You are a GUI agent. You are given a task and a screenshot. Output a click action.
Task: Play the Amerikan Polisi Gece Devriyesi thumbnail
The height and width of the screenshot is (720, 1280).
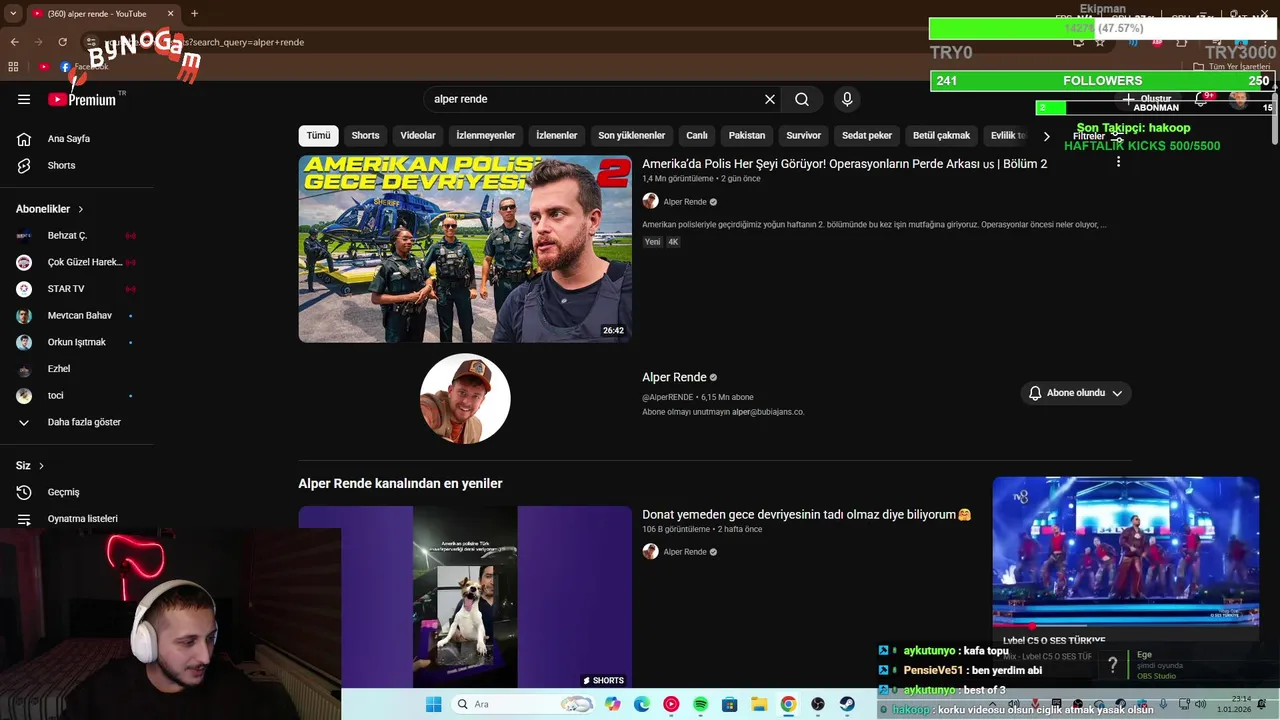coord(465,249)
